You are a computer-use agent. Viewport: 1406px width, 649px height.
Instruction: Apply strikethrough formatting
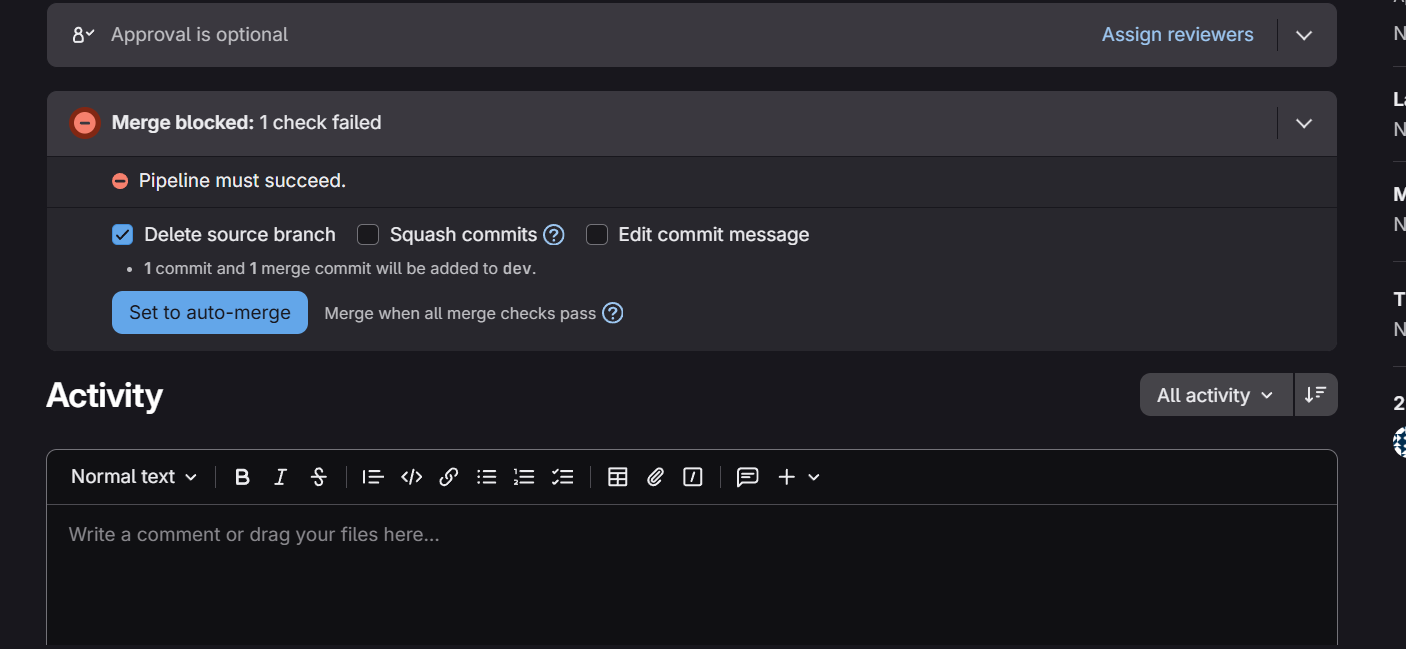318,477
